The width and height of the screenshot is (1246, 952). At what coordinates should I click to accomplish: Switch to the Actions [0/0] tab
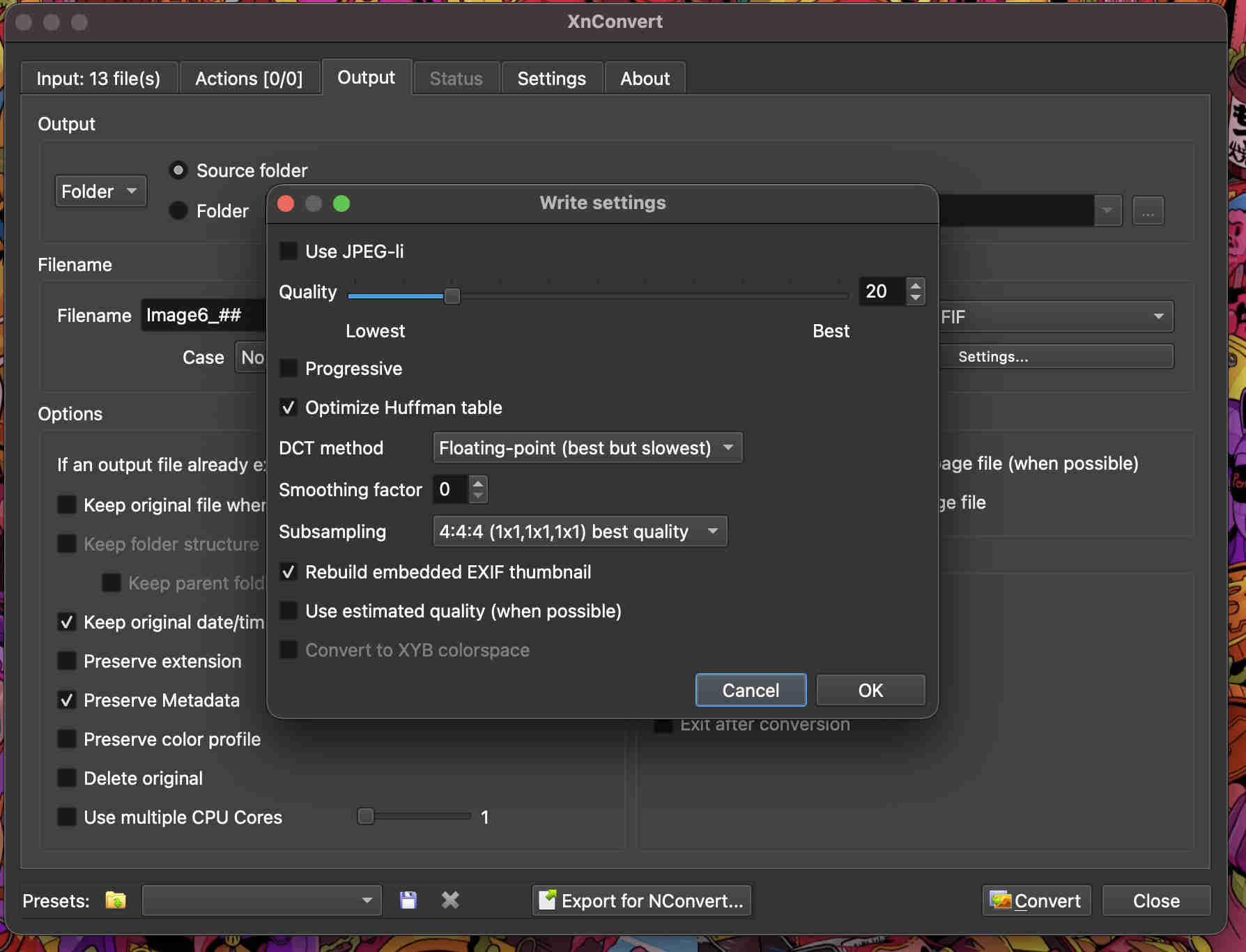tap(249, 78)
